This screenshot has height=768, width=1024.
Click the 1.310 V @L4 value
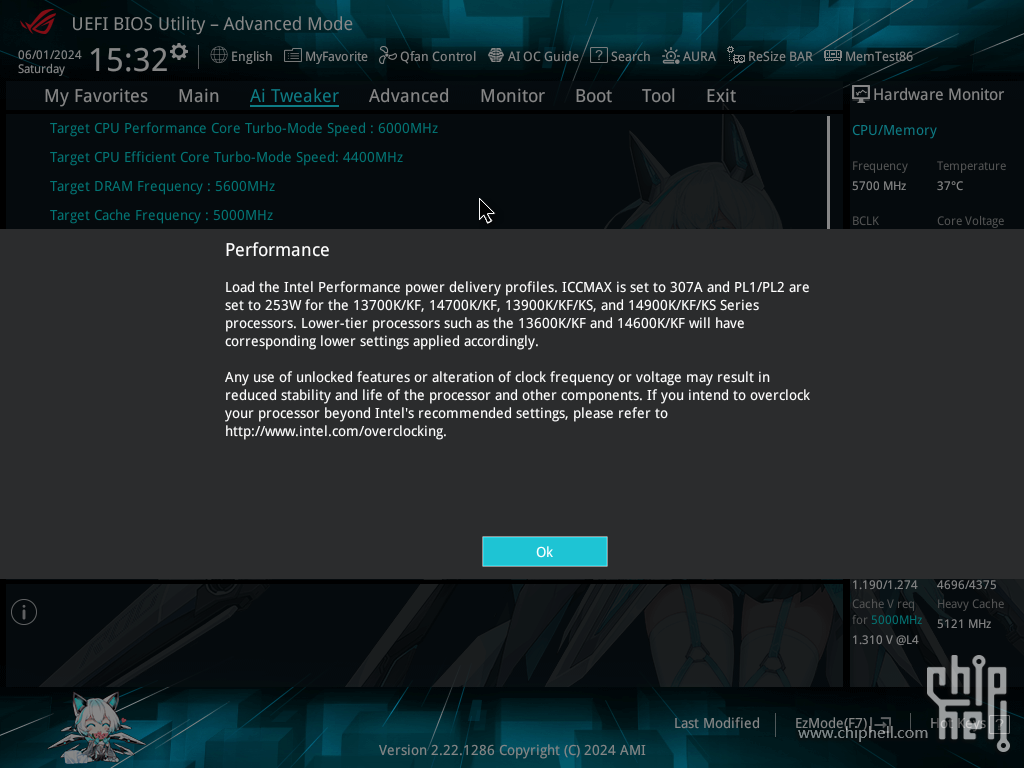click(885, 640)
